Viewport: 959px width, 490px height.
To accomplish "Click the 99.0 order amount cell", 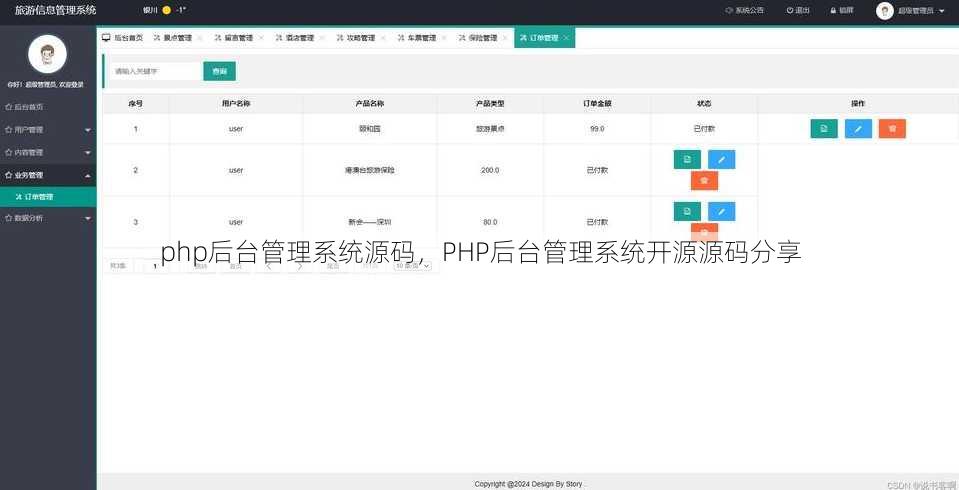I will pos(597,129).
